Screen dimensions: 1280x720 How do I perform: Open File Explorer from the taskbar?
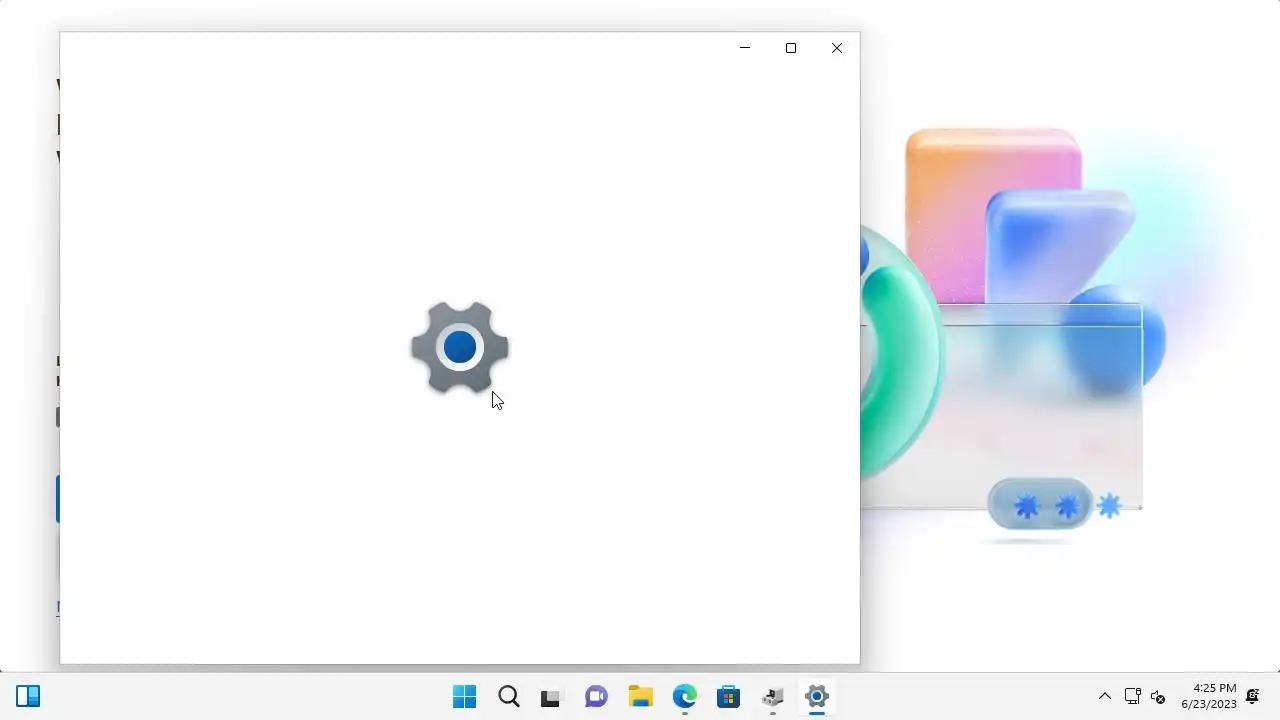(640, 696)
